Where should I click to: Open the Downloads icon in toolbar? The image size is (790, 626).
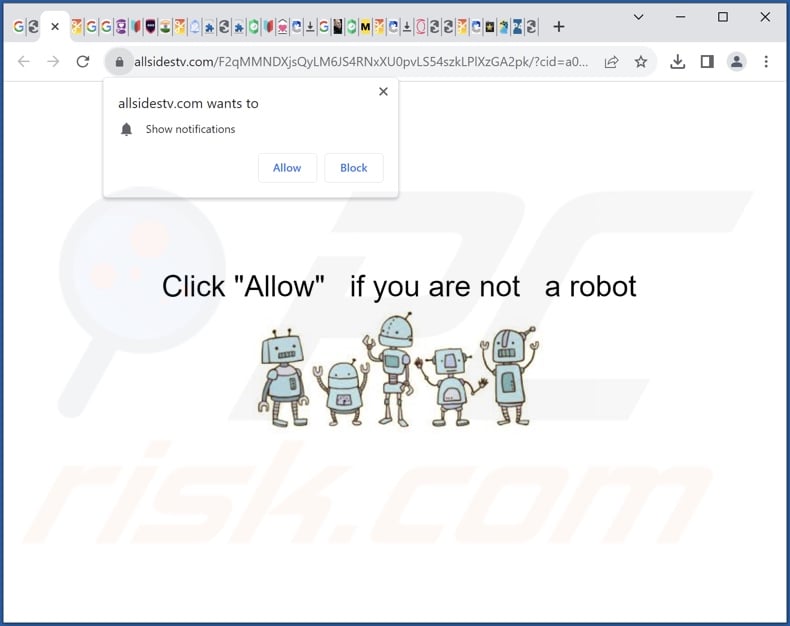(678, 61)
